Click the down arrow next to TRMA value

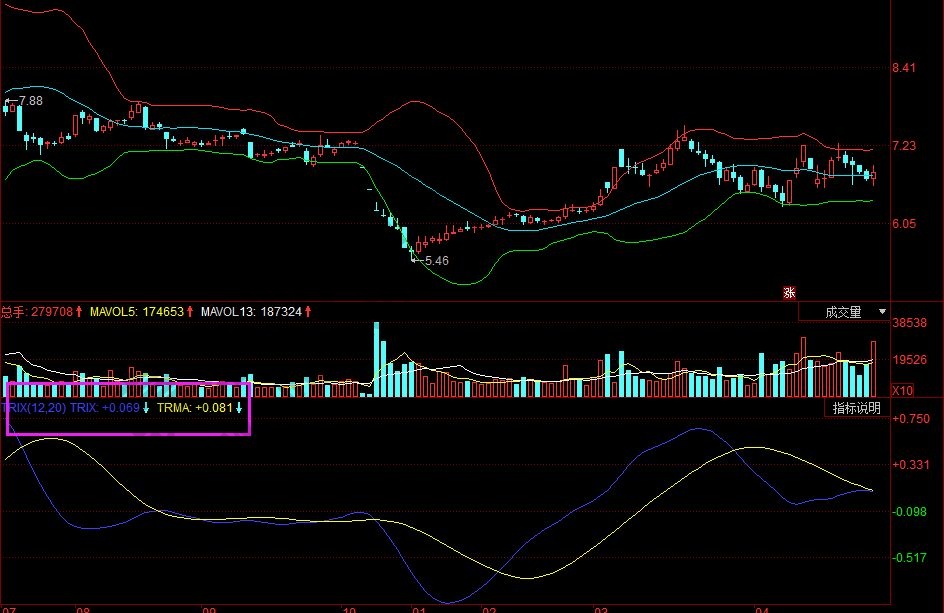point(239,408)
